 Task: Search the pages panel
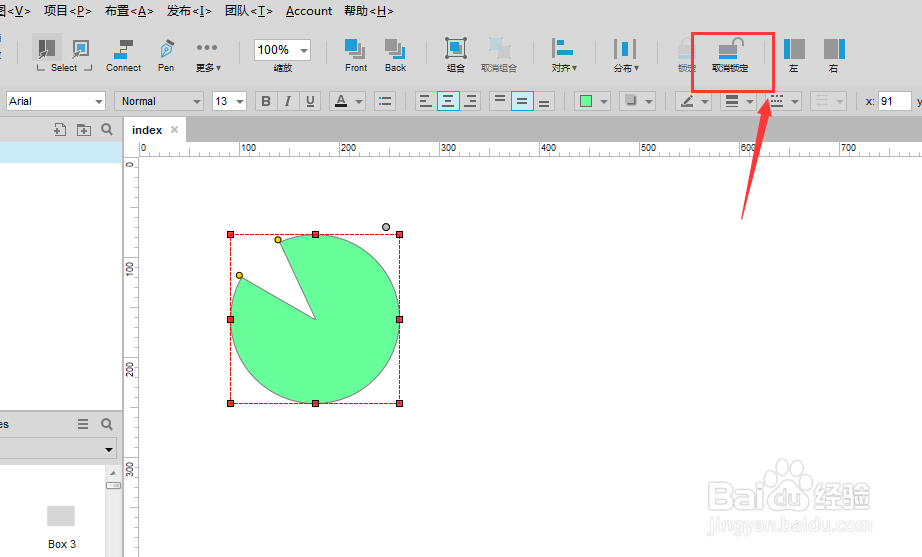click(106, 129)
